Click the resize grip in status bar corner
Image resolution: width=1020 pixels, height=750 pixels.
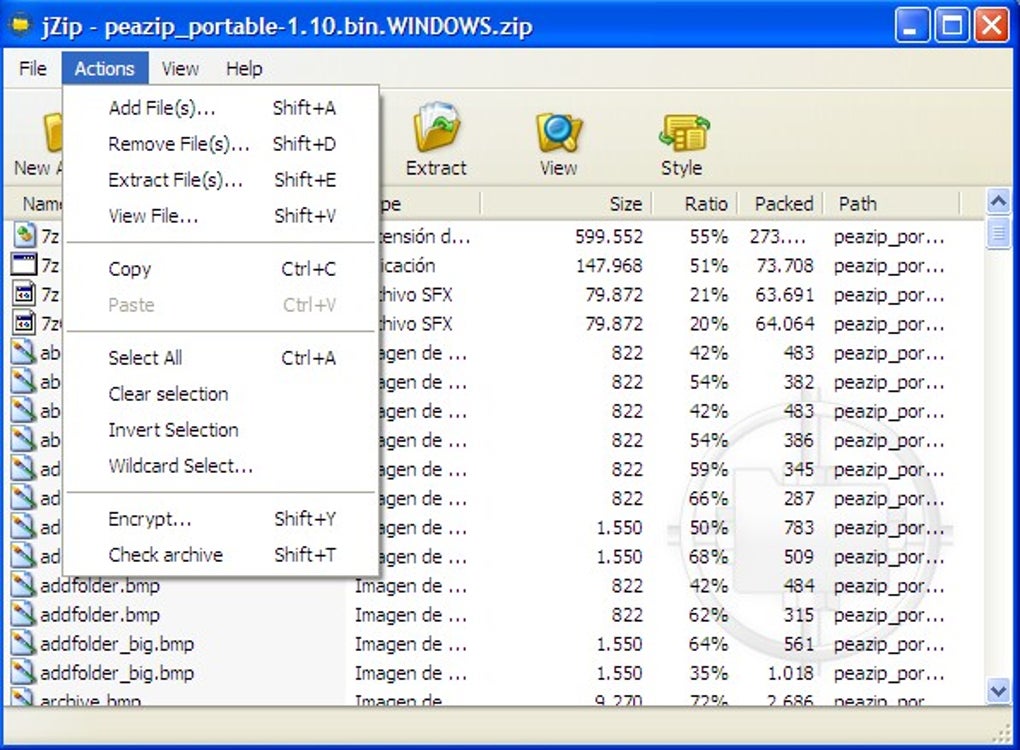(x=1004, y=734)
